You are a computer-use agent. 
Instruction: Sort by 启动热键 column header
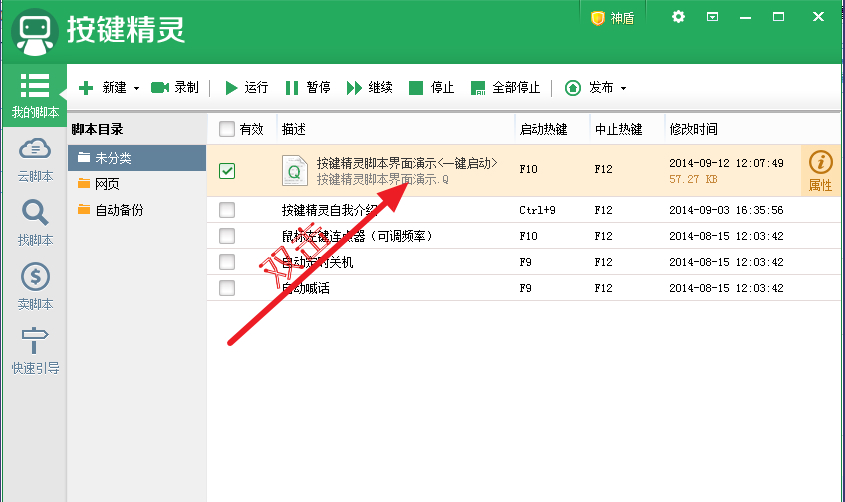pos(543,129)
